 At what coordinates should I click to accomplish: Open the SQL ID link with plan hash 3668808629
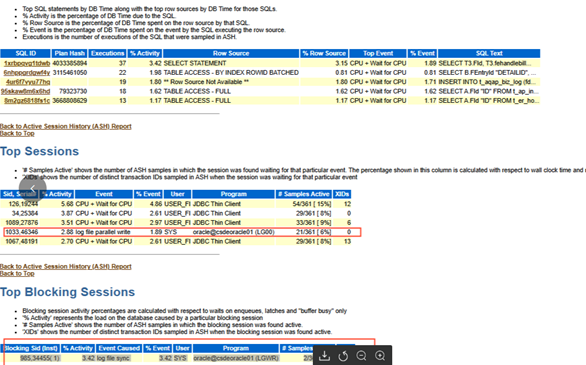(x=27, y=100)
